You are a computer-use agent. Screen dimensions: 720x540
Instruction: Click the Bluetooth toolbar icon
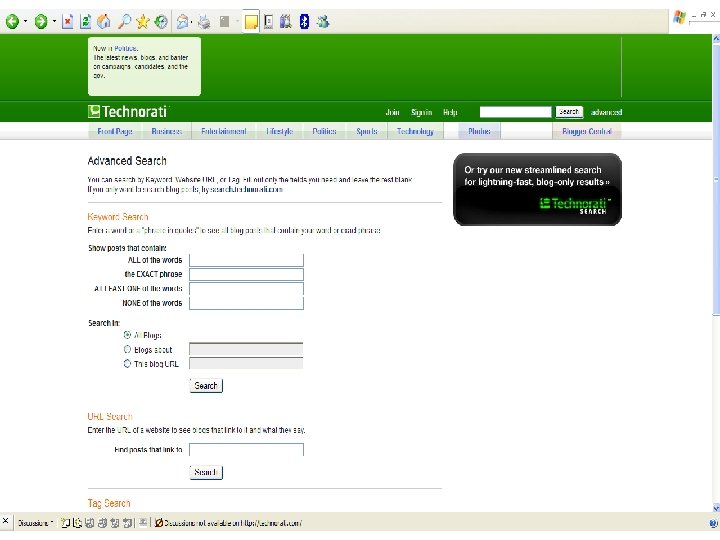point(304,21)
